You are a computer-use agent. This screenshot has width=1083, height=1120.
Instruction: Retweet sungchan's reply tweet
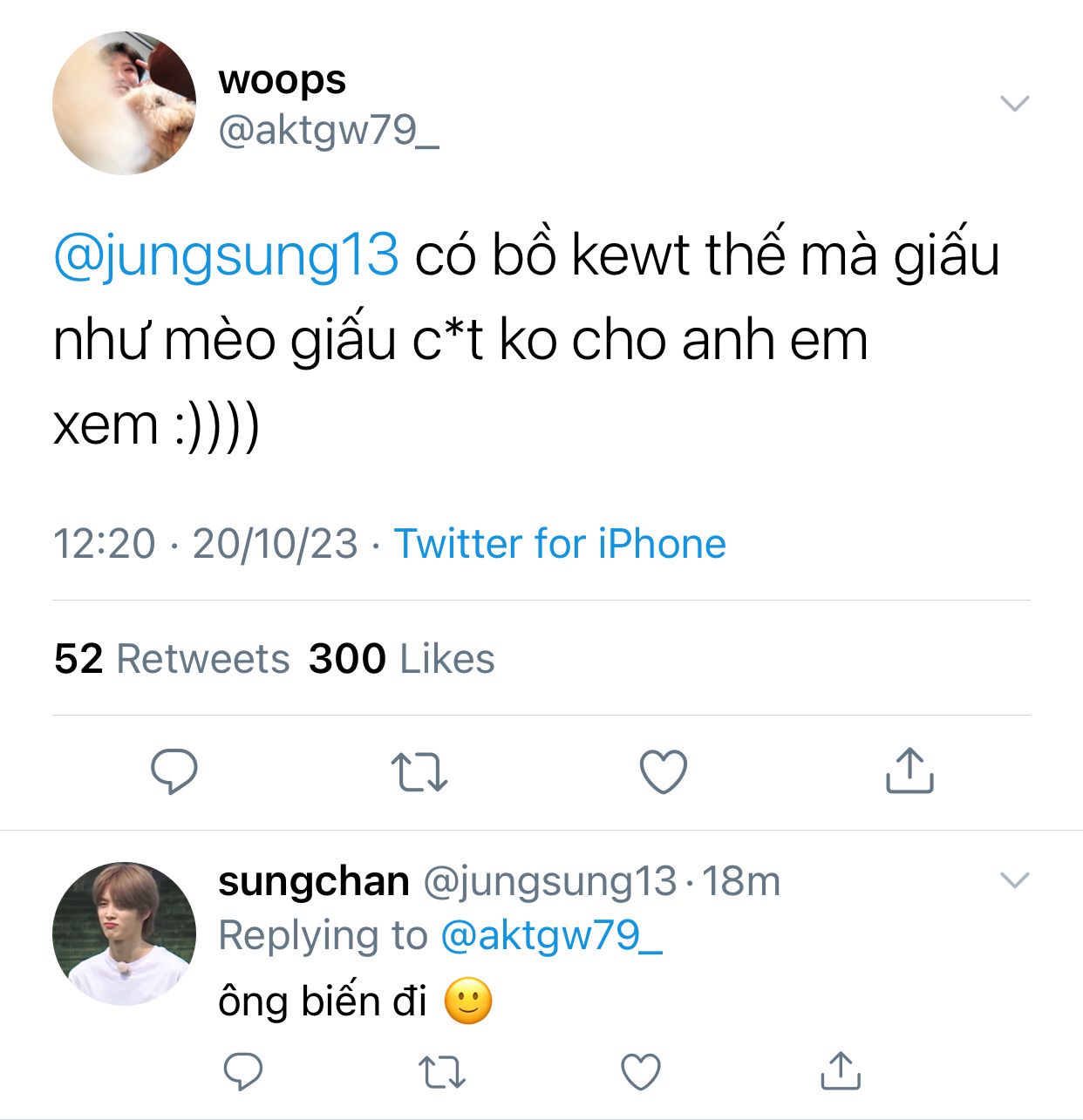click(x=442, y=1072)
